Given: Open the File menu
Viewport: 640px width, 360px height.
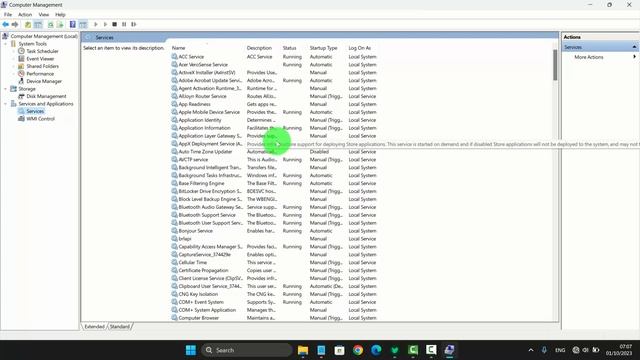Looking at the screenshot, I should [x=8, y=15].
